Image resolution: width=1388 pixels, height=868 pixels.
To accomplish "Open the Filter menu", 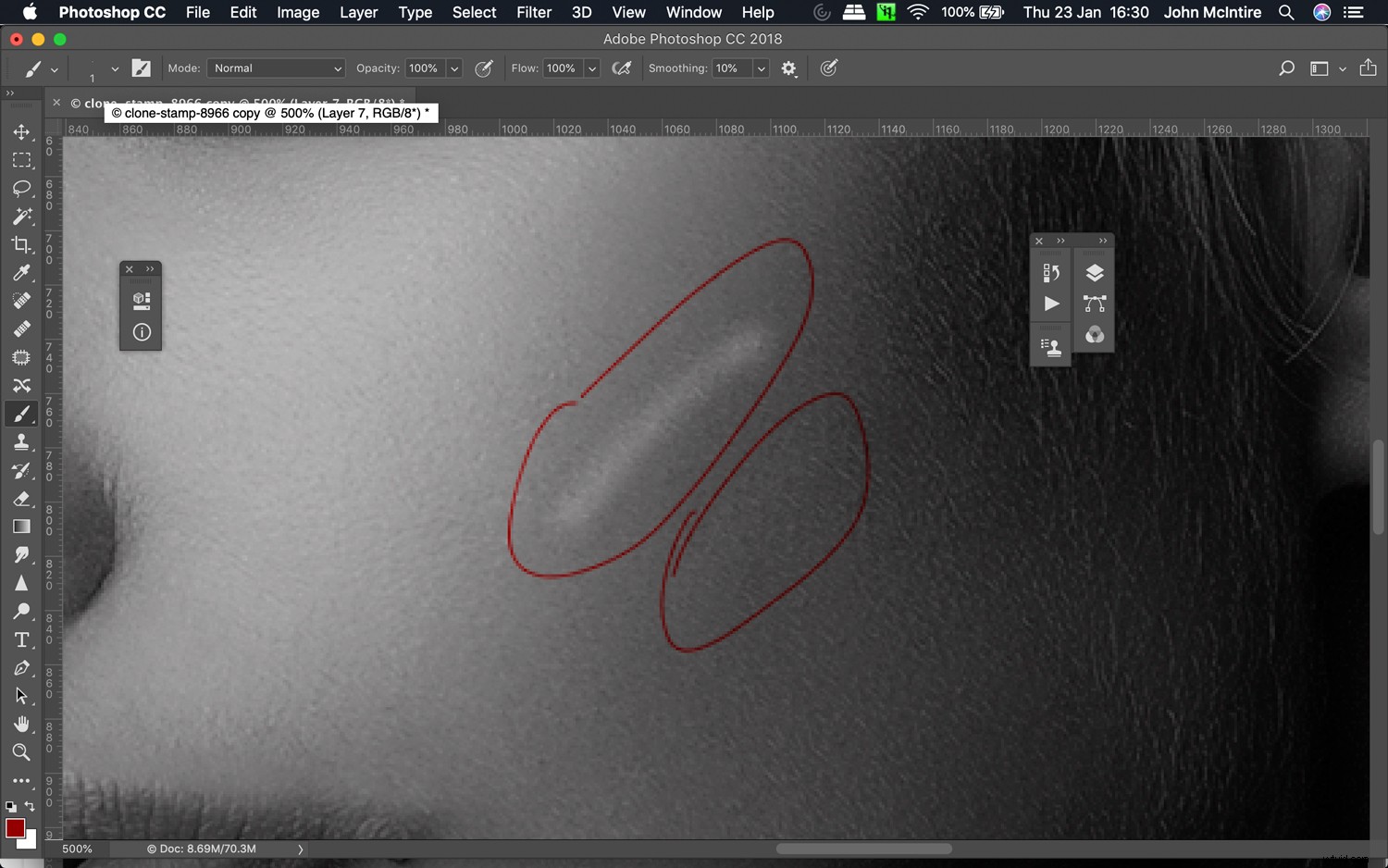I will click(x=534, y=13).
